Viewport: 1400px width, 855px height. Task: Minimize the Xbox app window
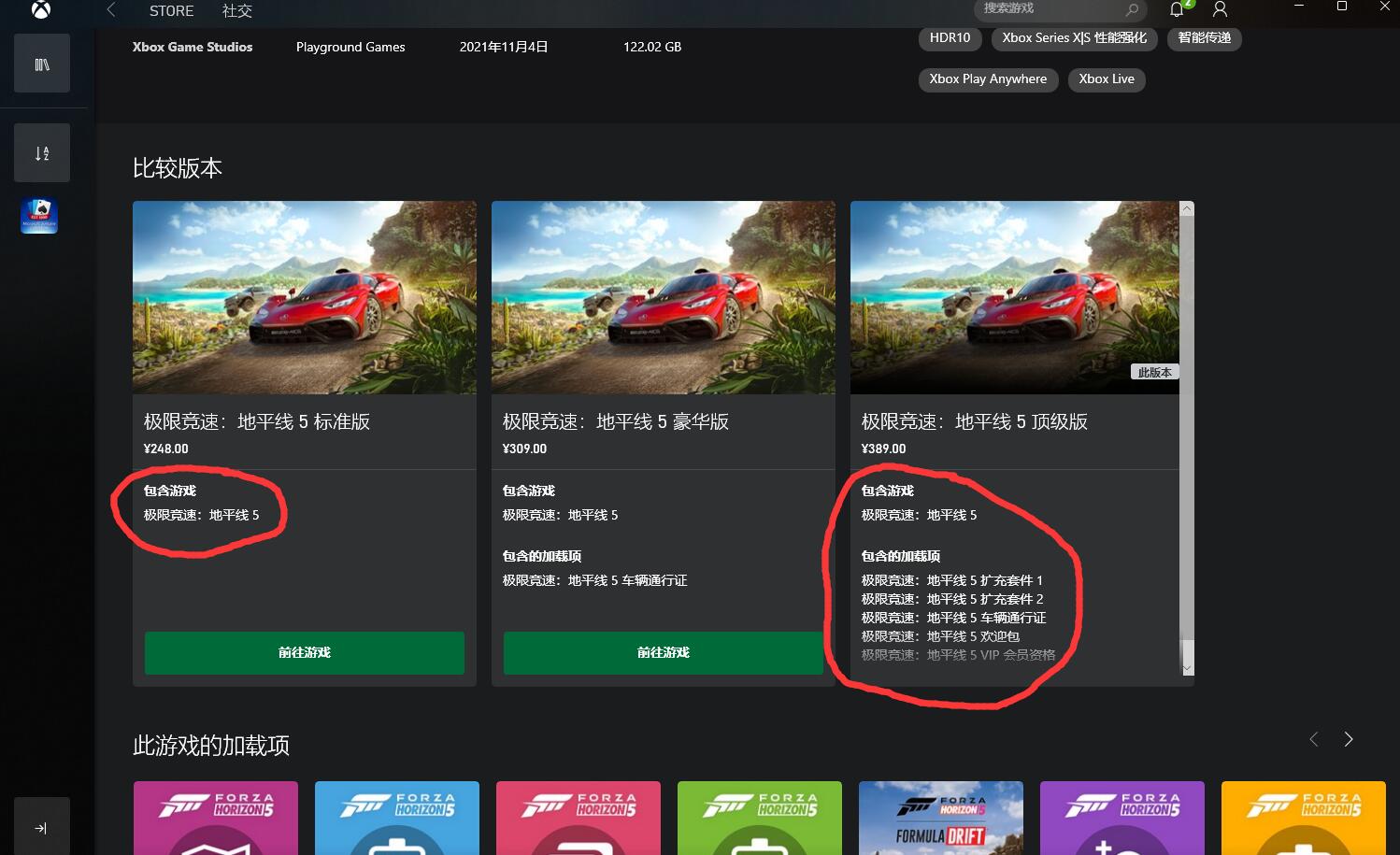(x=1298, y=6)
